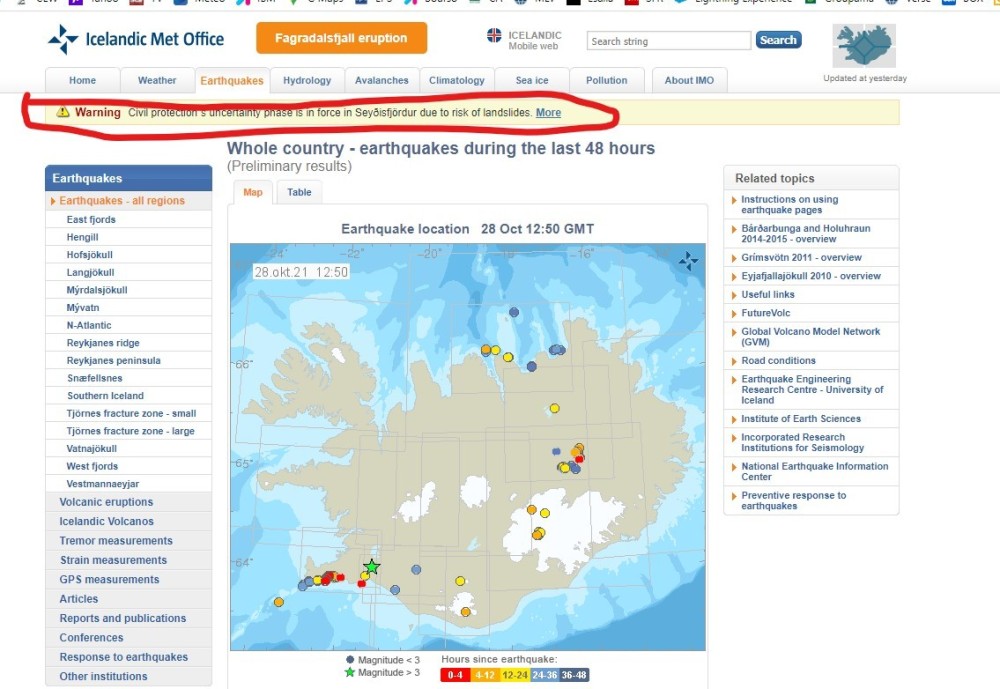Click the More link in warning banner
Viewport: 1000px width, 689px height.
pos(548,113)
